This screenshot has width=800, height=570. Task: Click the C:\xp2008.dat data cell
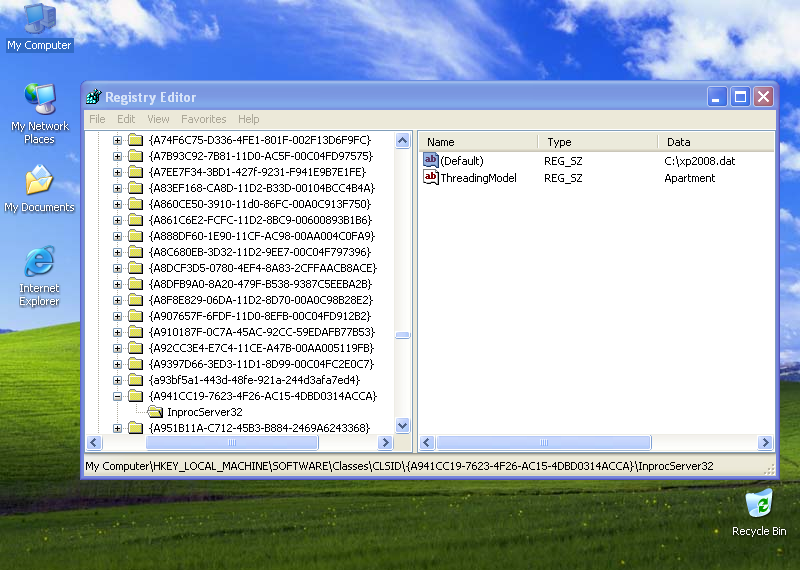(699, 161)
